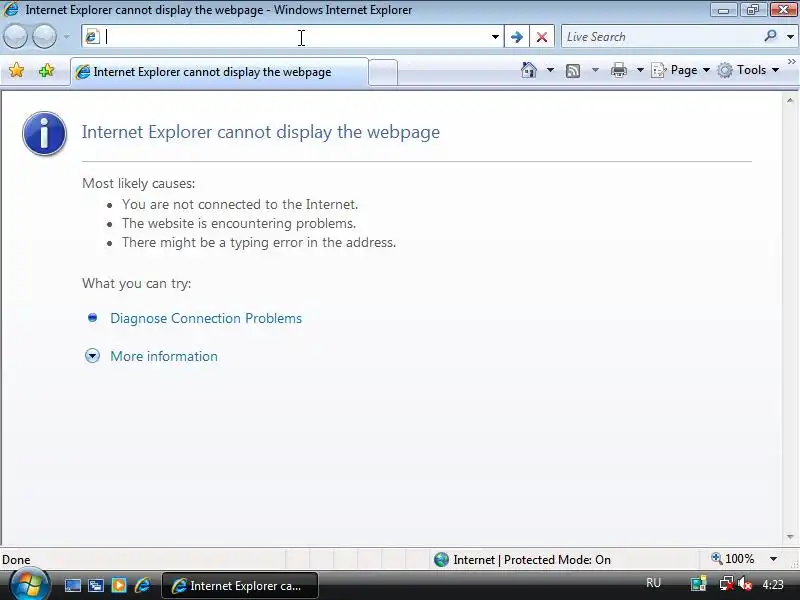The height and width of the screenshot is (600, 800).
Task: Launch Windows Media Player quick launch
Action: pyautogui.click(x=119, y=586)
